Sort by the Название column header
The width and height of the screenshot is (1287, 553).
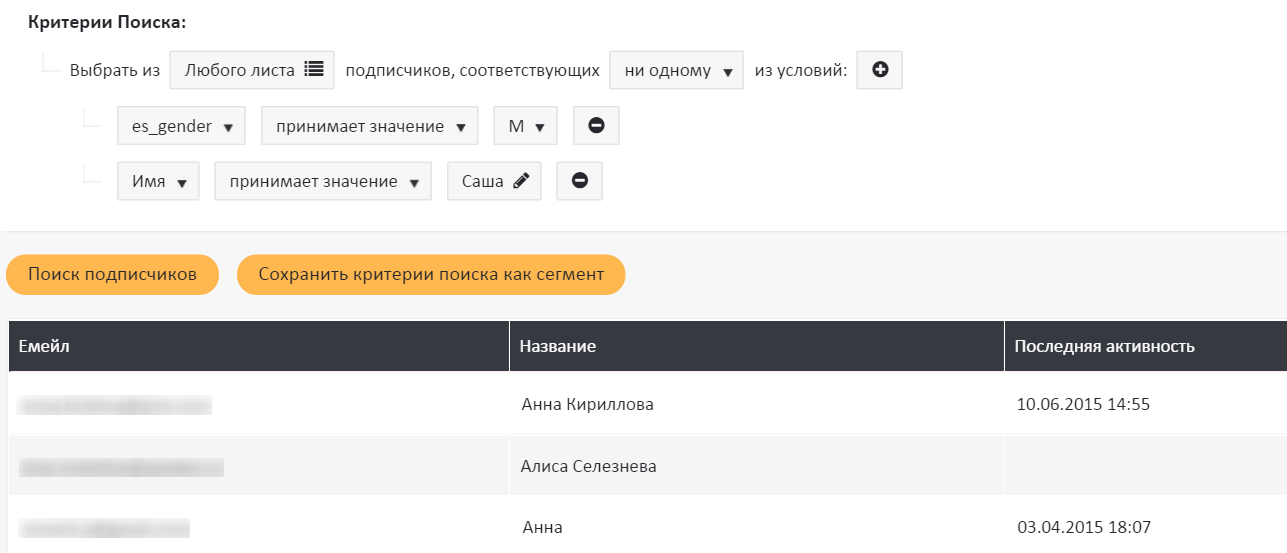pos(557,346)
